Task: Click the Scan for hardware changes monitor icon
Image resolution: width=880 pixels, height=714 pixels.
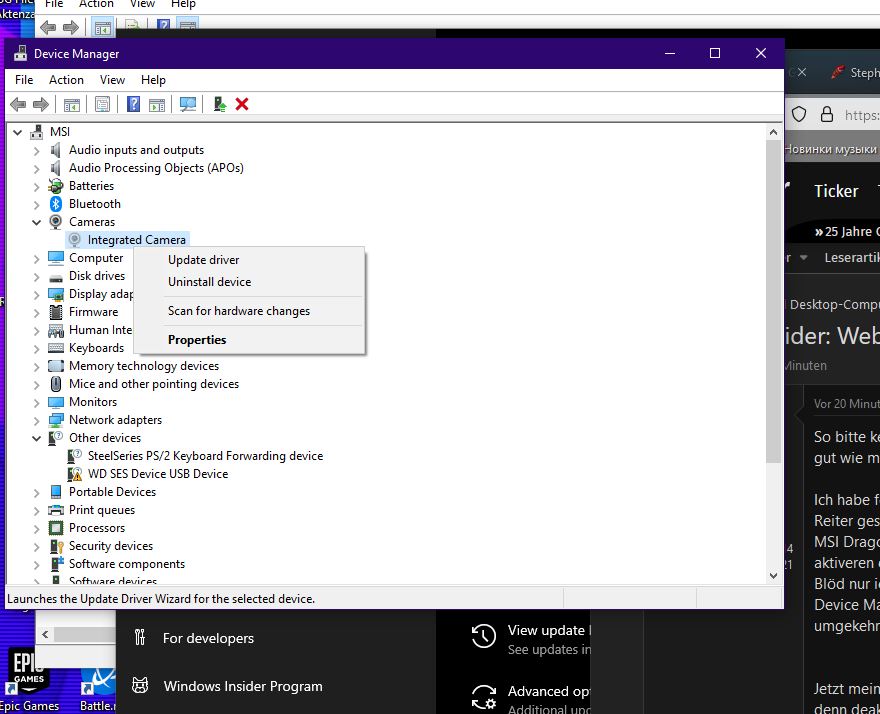Action: click(187, 104)
